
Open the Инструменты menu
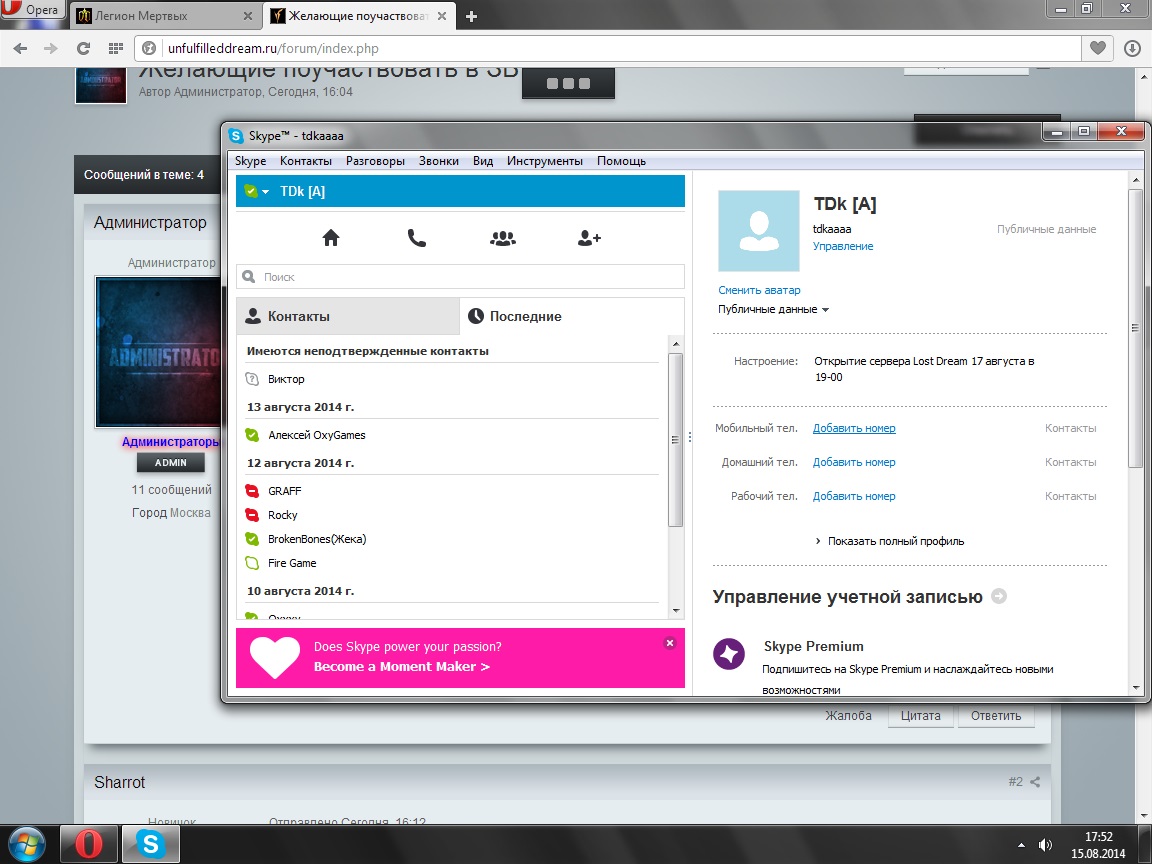(544, 161)
